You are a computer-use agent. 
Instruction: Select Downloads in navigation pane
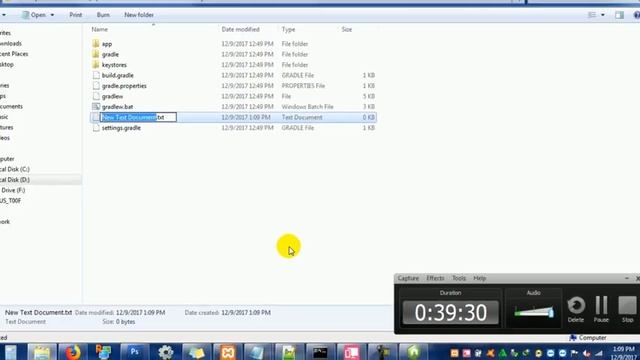click(x=11, y=43)
